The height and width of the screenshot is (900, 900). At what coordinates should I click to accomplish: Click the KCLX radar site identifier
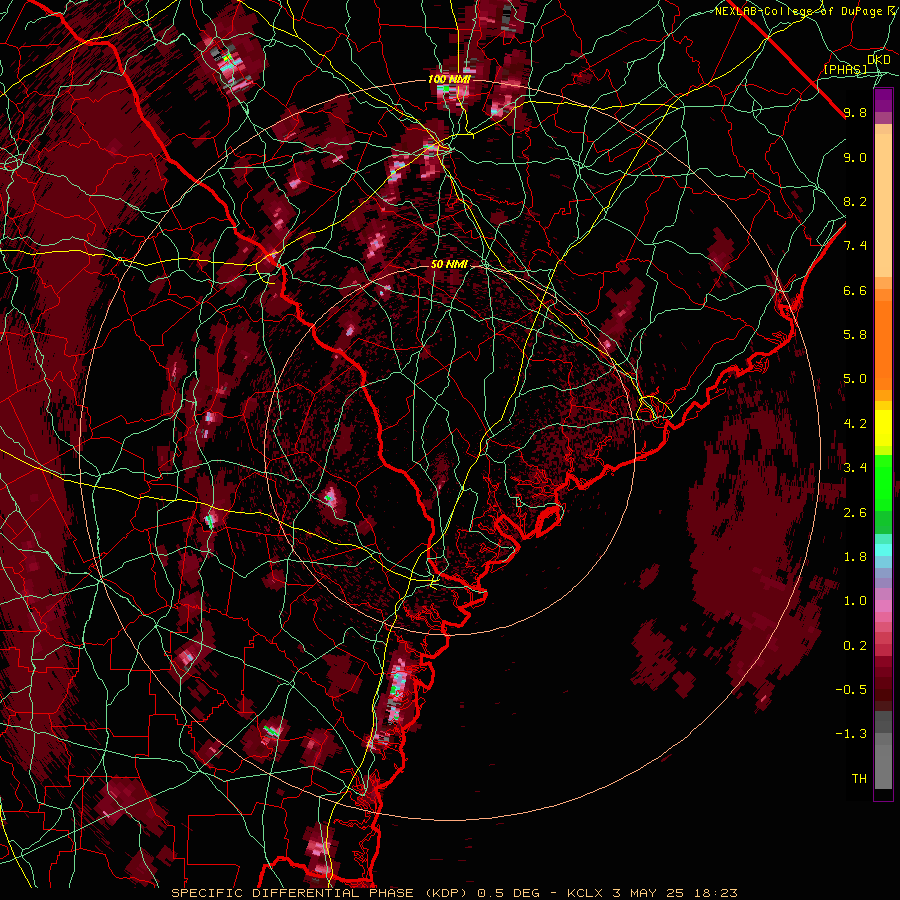[x=585, y=893]
